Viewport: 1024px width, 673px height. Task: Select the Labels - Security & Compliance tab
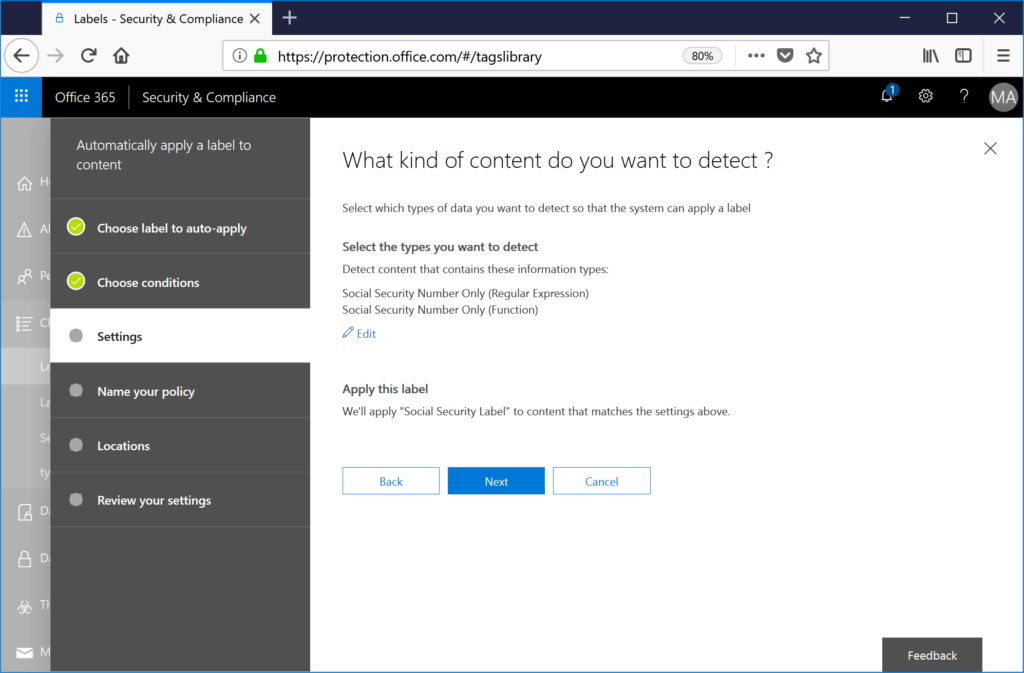155,17
